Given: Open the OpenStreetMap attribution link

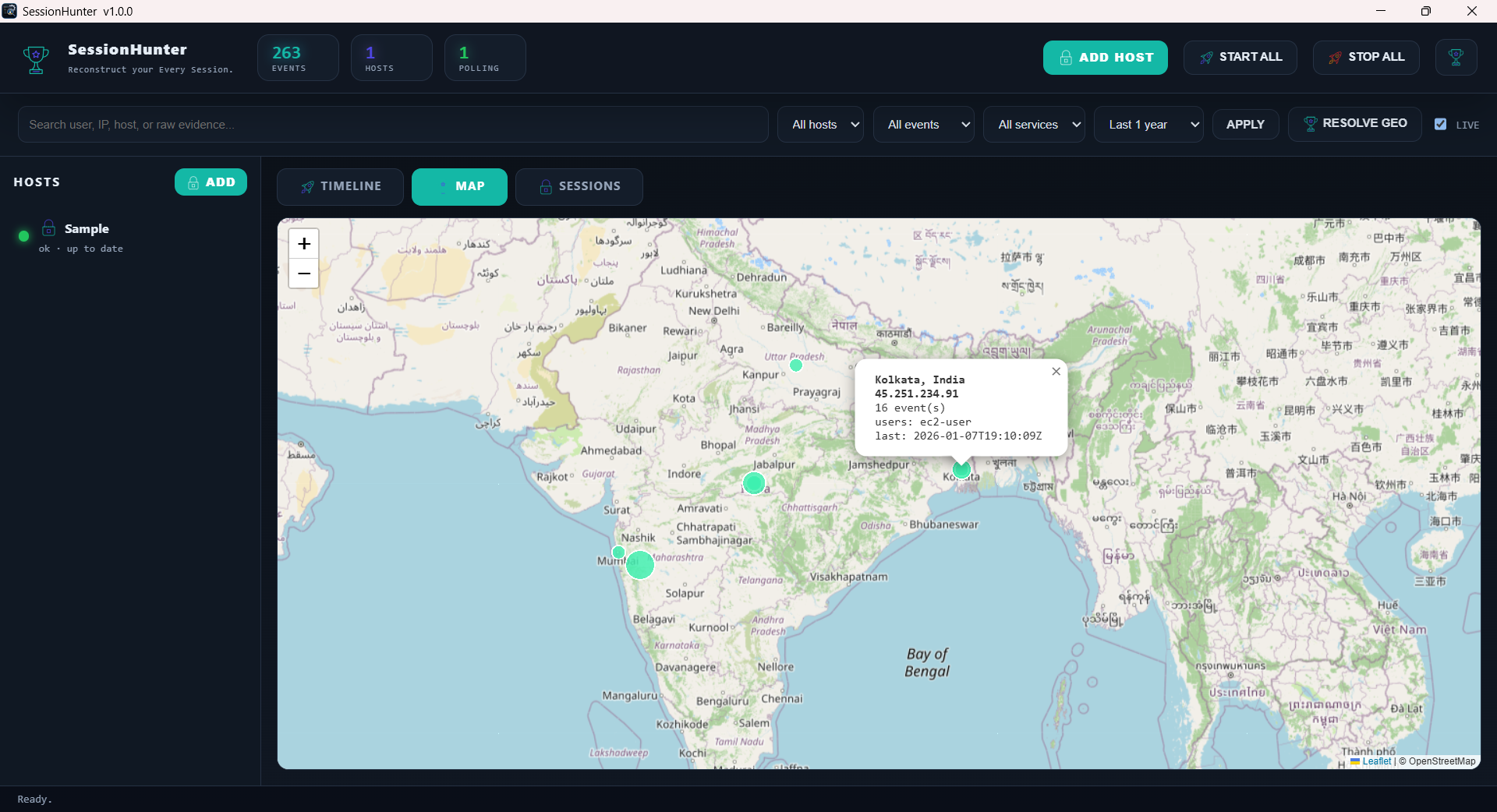Looking at the screenshot, I should (x=1442, y=761).
